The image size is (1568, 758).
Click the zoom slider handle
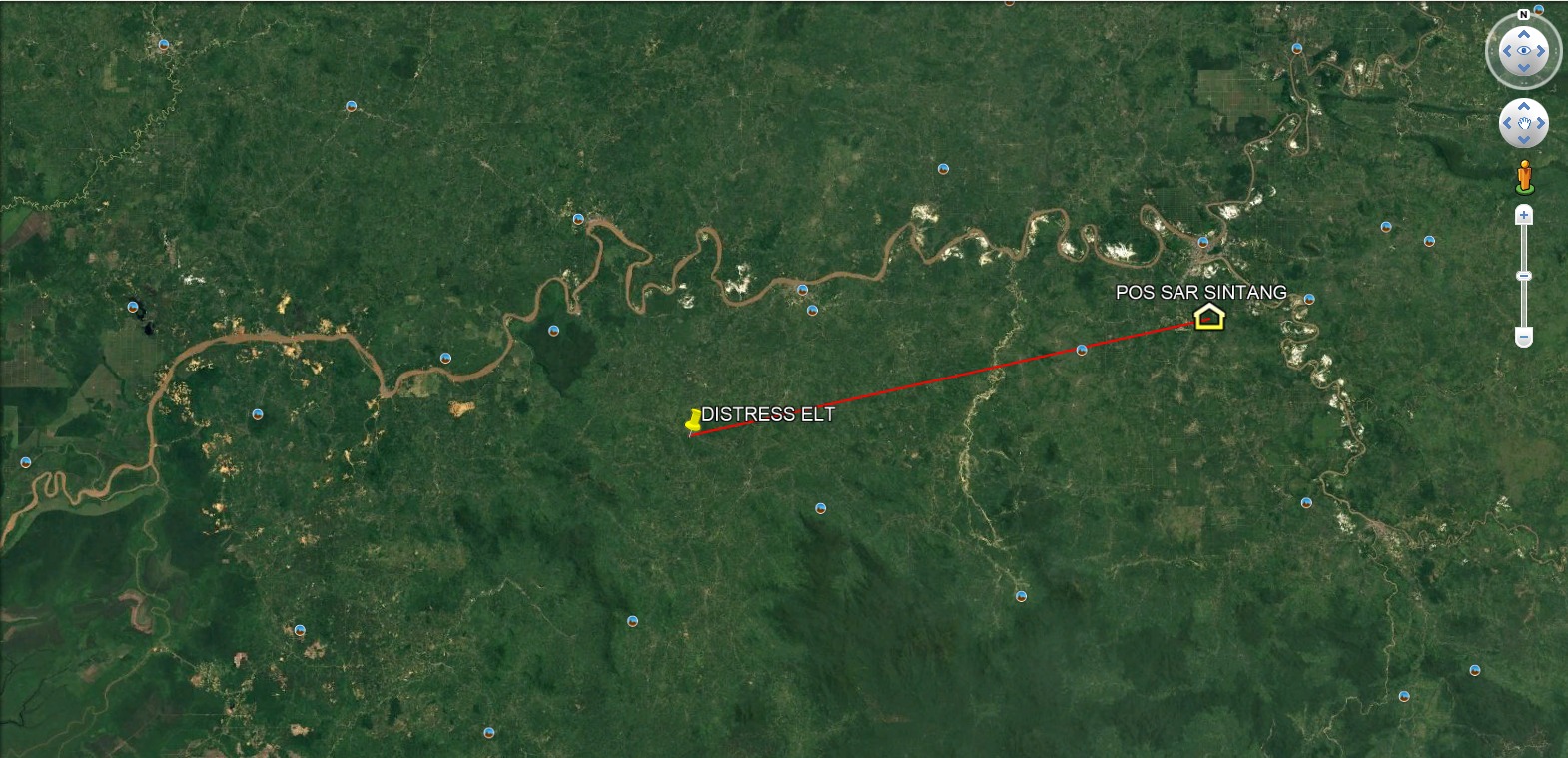[x=1524, y=276]
